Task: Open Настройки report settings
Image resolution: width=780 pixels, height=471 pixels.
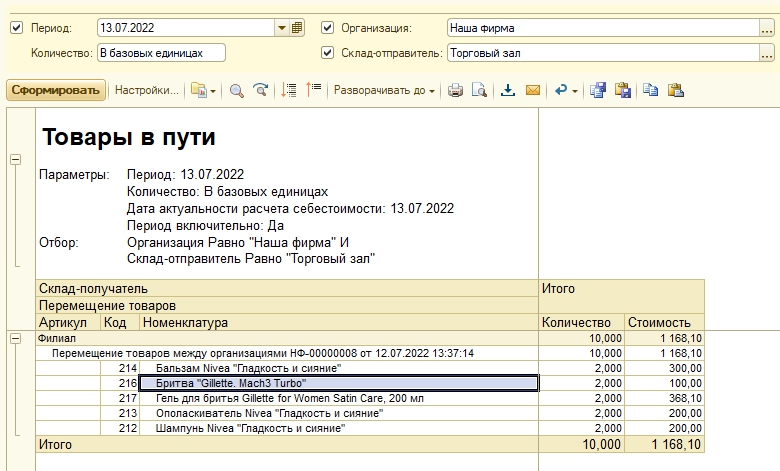Action: point(147,90)
